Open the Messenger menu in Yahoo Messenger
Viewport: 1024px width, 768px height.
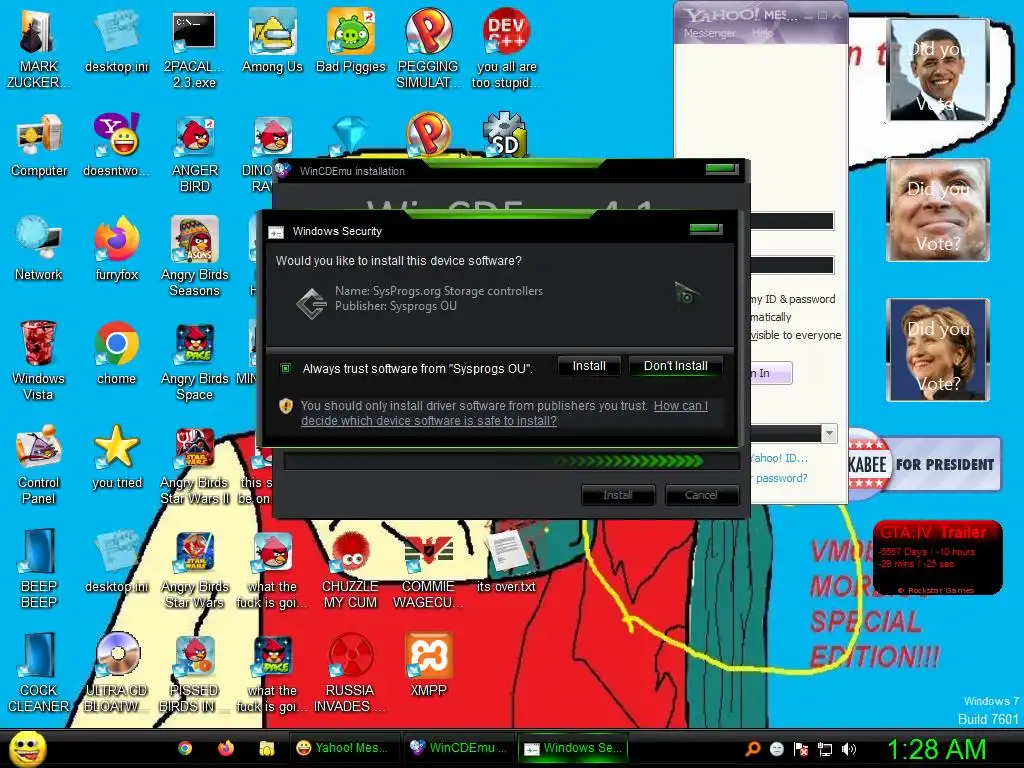(x=709, y=33)
